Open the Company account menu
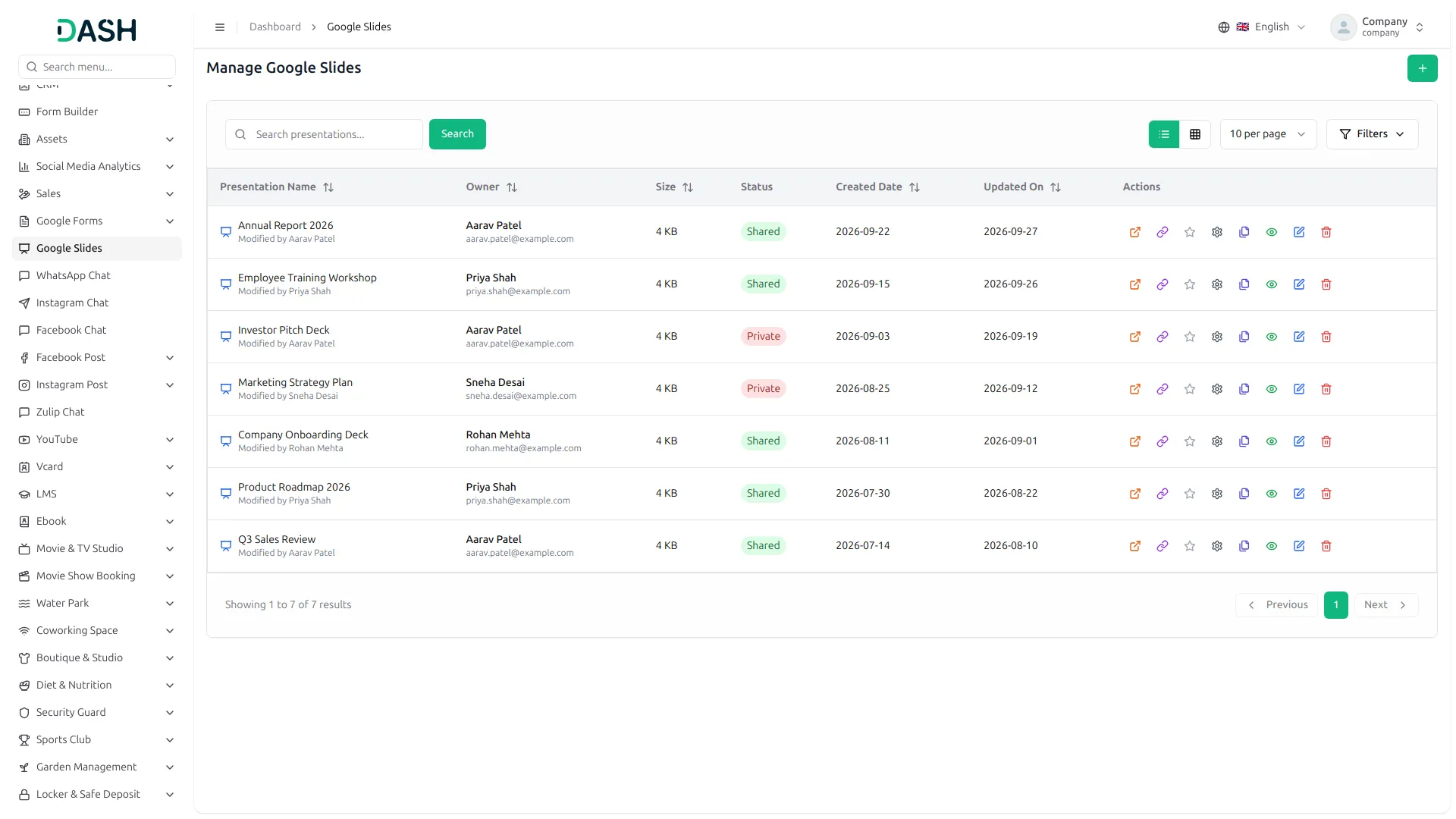This screenshot has height=819, width=1456. click(1378, 27)
